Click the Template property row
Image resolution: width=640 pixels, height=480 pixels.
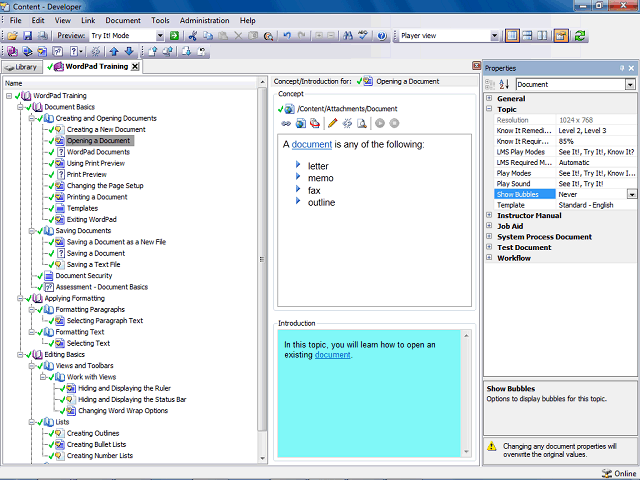tap(565, 205)
